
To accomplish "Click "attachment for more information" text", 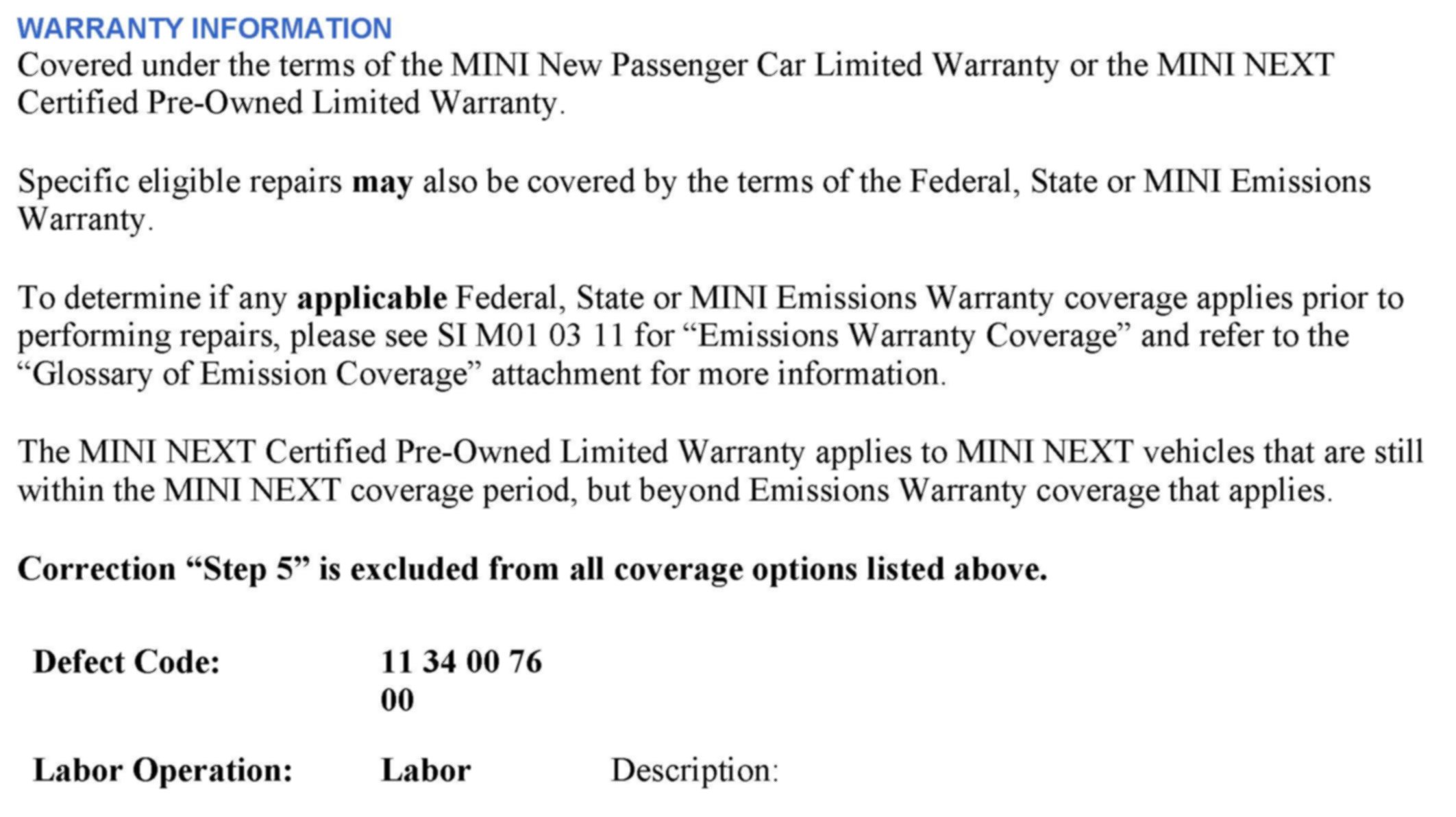I will click(x=717, y=375).
